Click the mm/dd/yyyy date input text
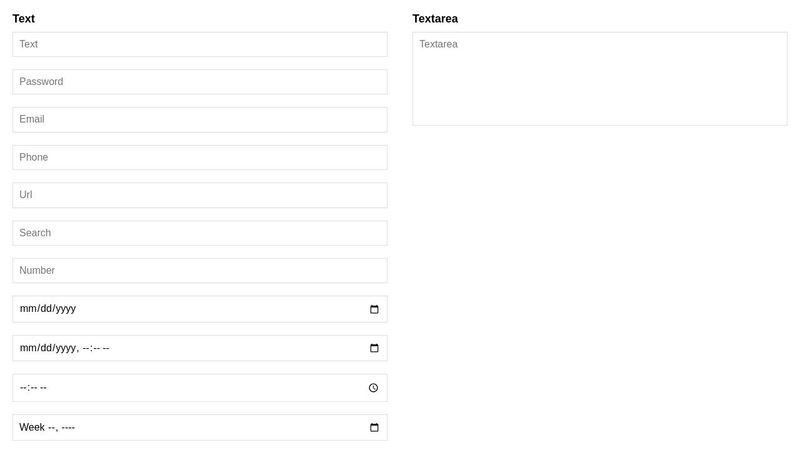Screen dimensions: 800x450 [x=47, y=309]
